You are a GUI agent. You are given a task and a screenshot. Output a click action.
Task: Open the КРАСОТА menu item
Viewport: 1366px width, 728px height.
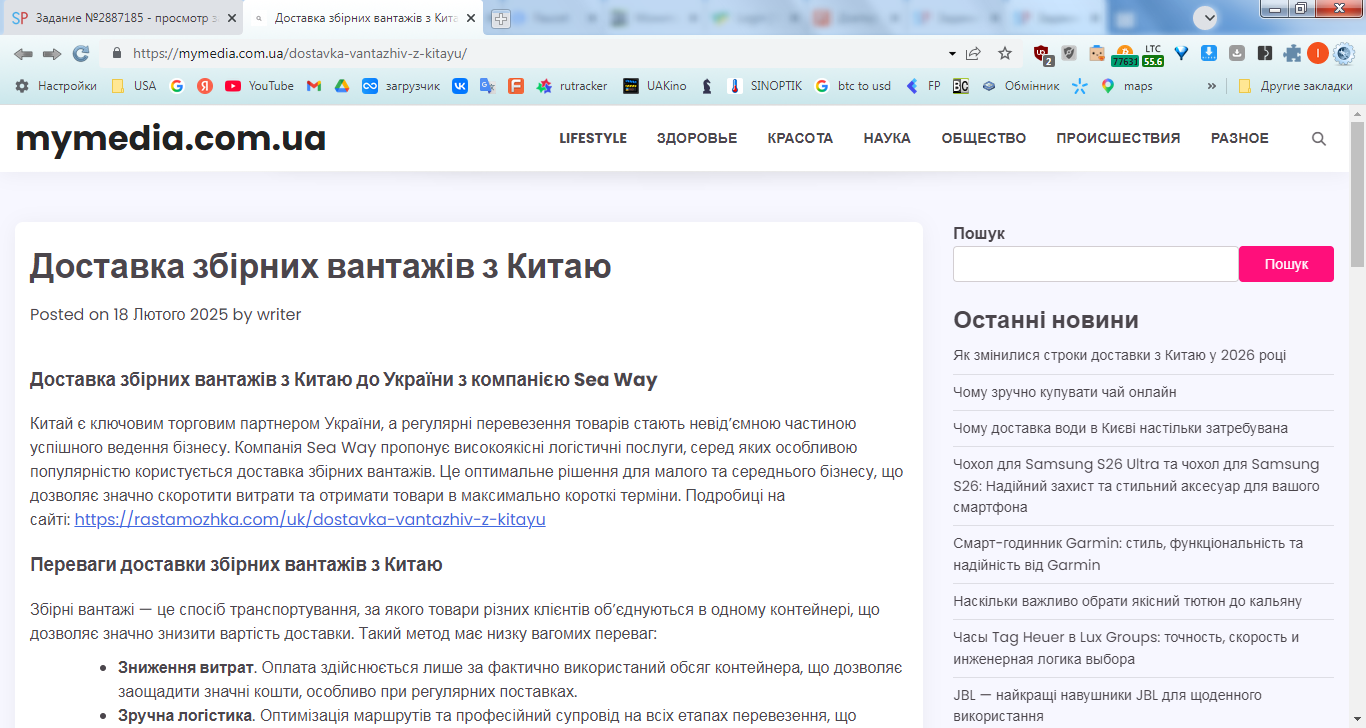point(800,138)
